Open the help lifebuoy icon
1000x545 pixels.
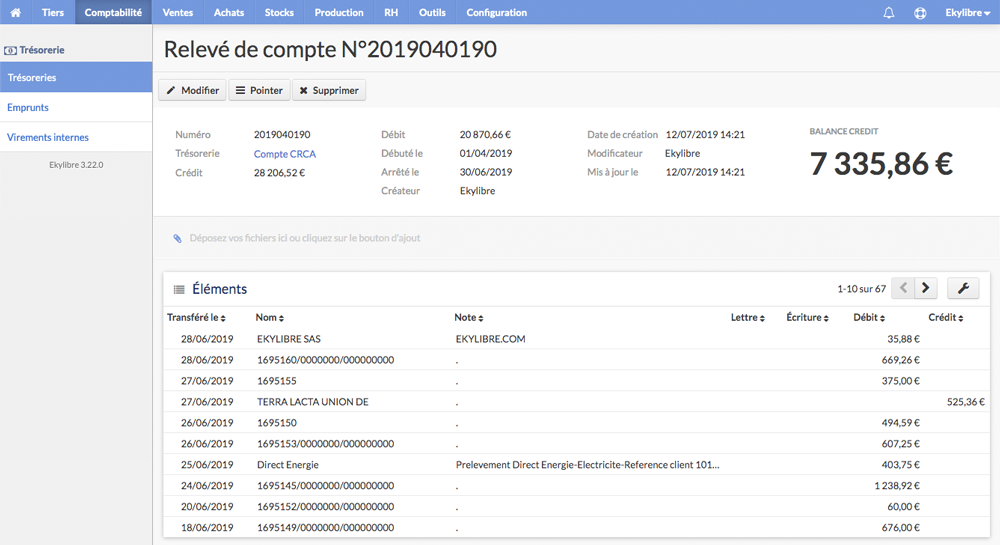pos(920,13)
